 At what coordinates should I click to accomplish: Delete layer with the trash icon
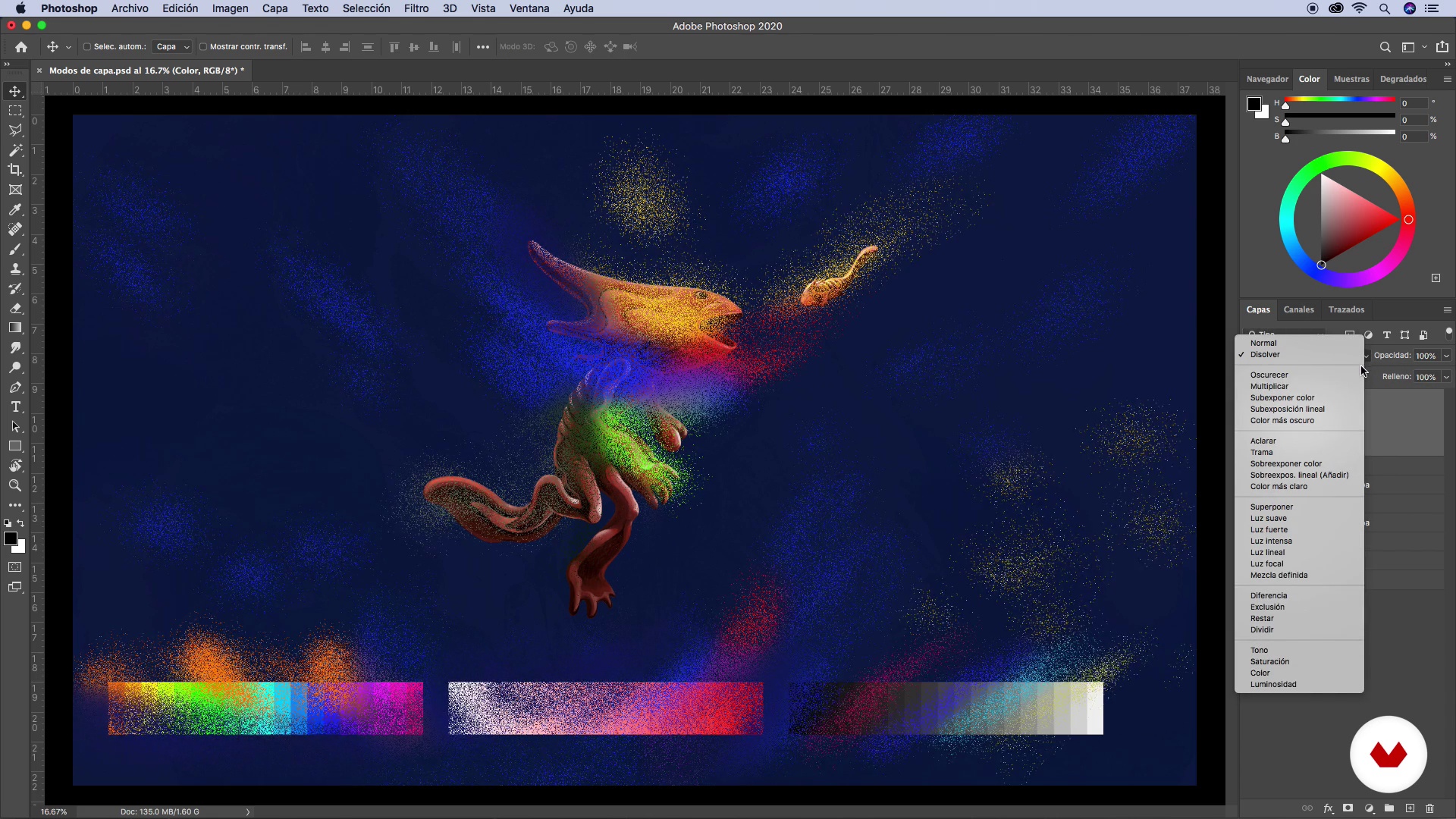click(1430, 808)
